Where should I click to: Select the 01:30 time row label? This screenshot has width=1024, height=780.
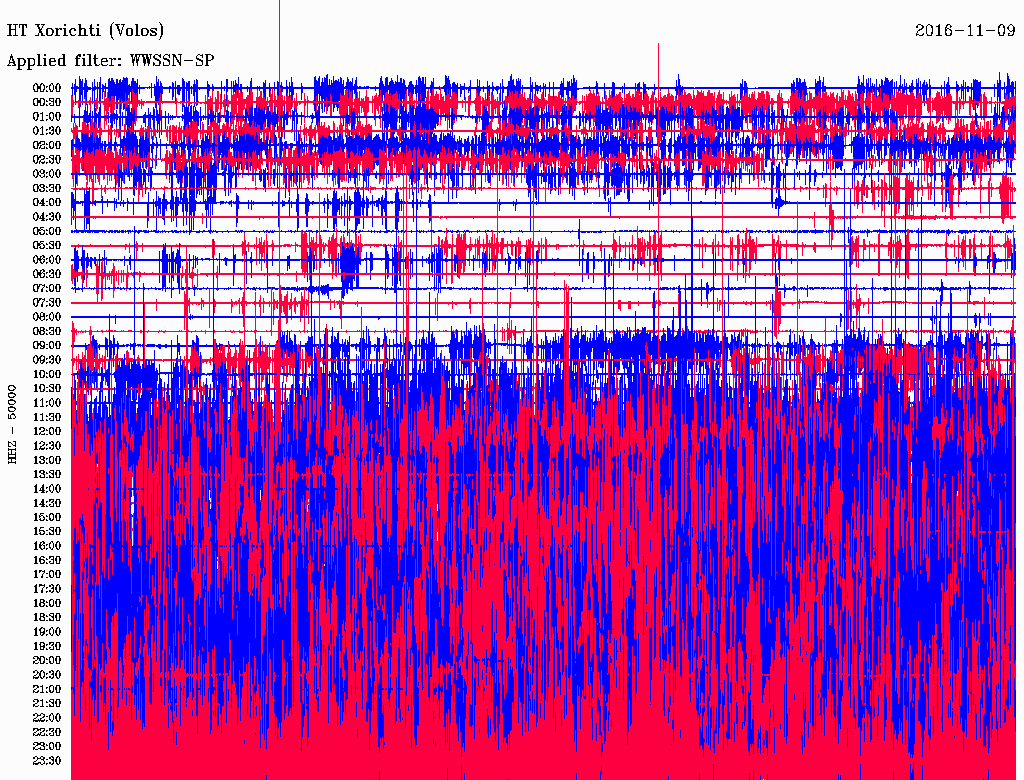click(x=47, y=131)
